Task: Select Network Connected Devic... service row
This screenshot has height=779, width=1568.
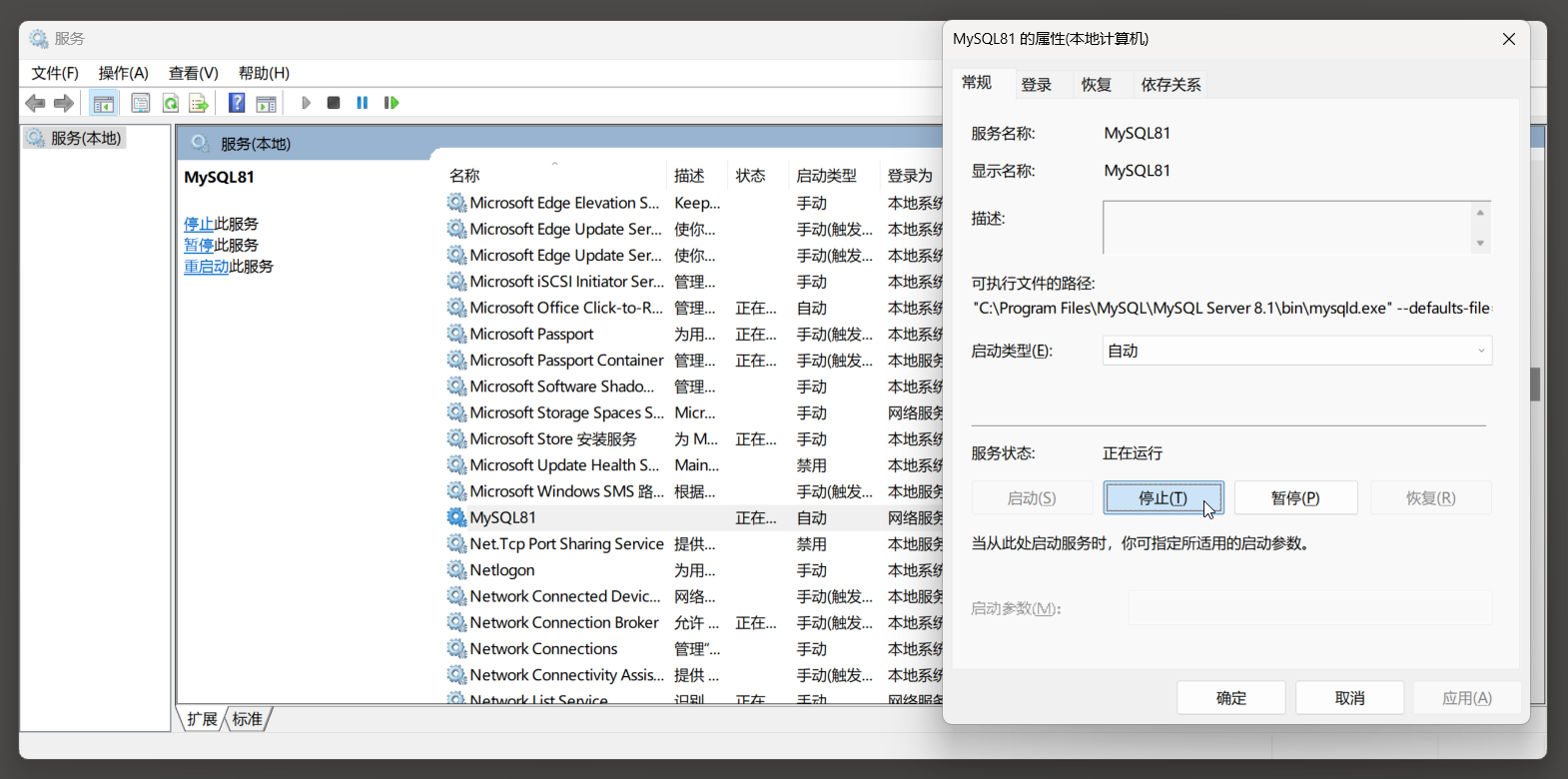Action: pyautogui.click(x=694, y=596)
